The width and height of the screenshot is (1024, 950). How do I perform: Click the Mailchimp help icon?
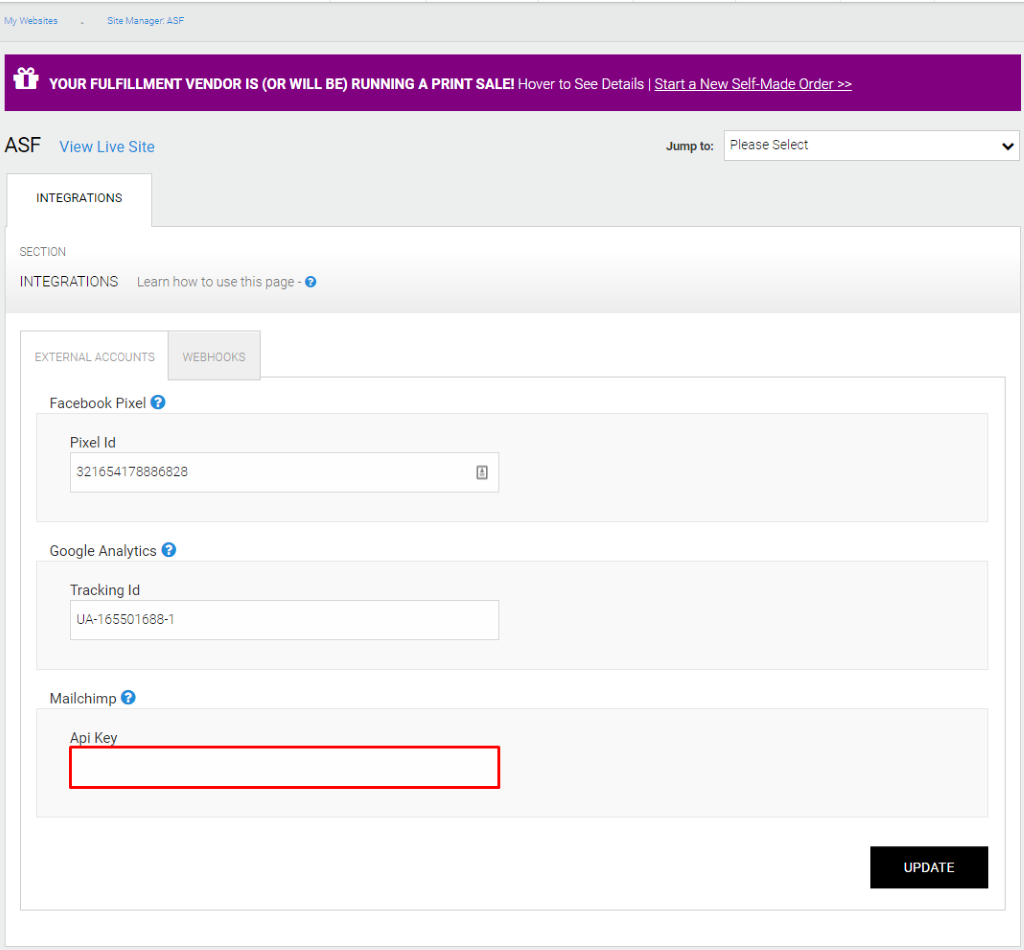pyautogui.click(x=128, y=698)
